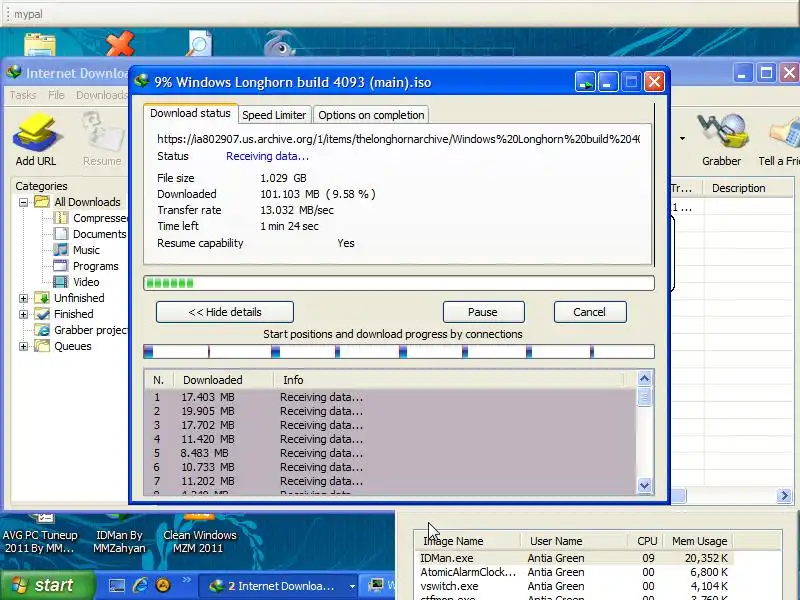800x600 pixels.
Task: Click the Tell a Friend toolbar icon
Action: (x=781, y=140)
